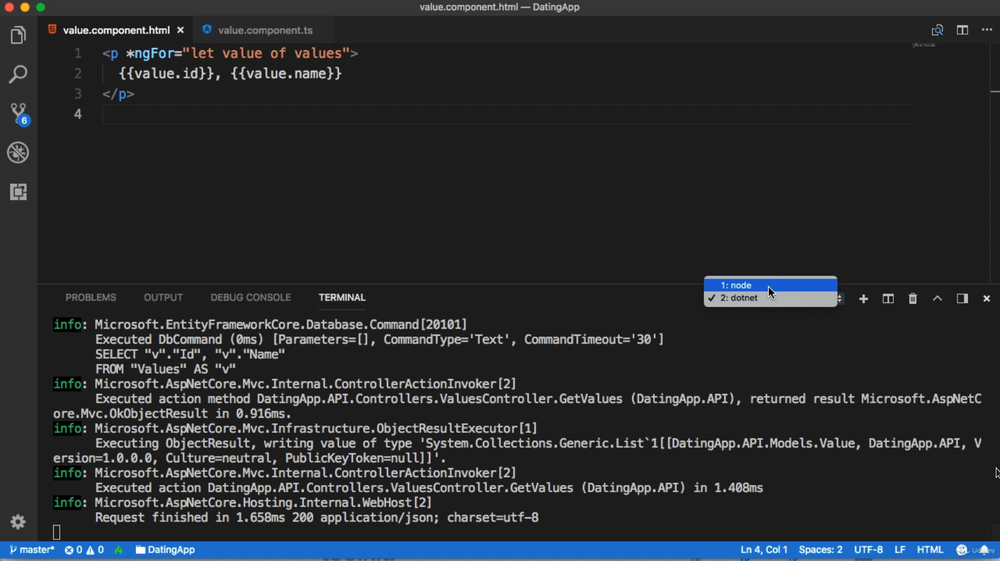1000x561 pixels.
Task: Select the TERMINAL panel tab
Action: tap(342, 298)
